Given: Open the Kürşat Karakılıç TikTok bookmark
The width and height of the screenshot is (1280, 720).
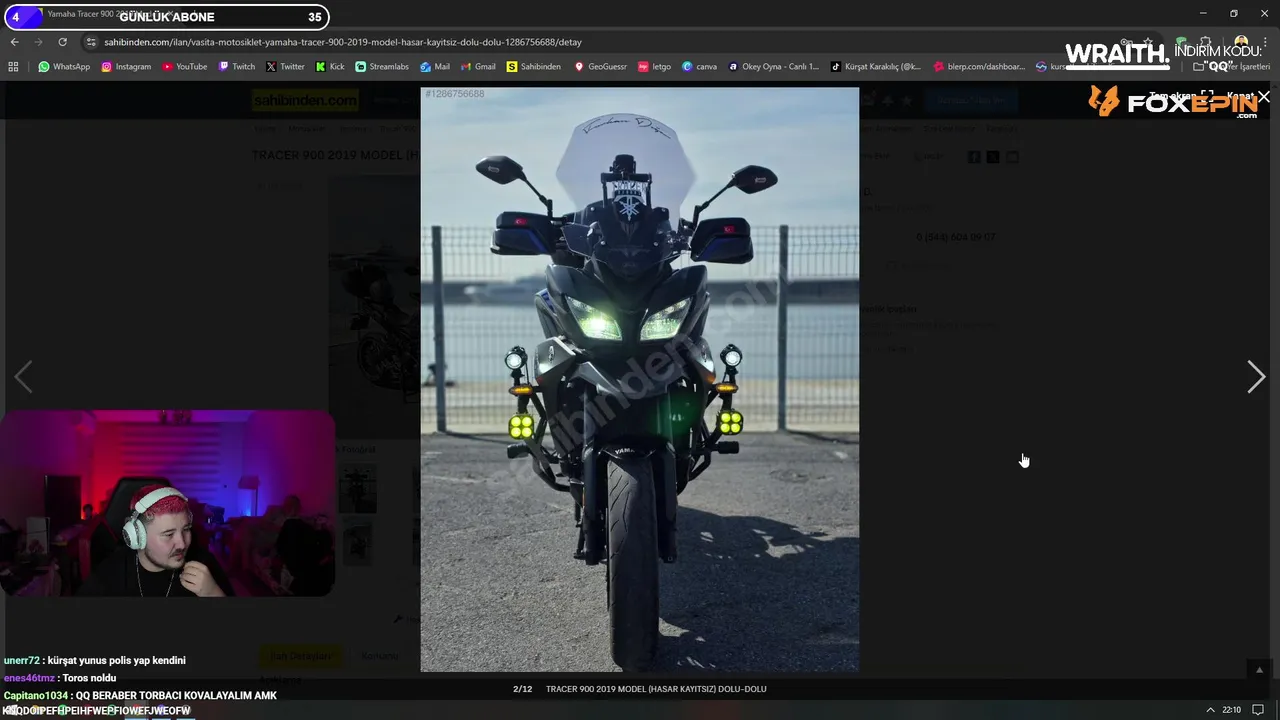Looking at the screenshot, I should [x=876, y=67].
